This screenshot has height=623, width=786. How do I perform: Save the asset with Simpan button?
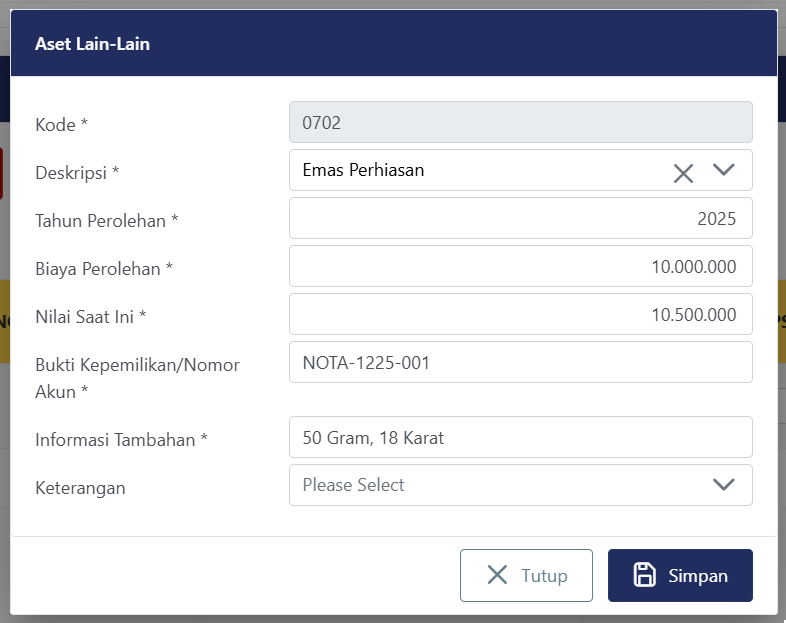(680, 575)
